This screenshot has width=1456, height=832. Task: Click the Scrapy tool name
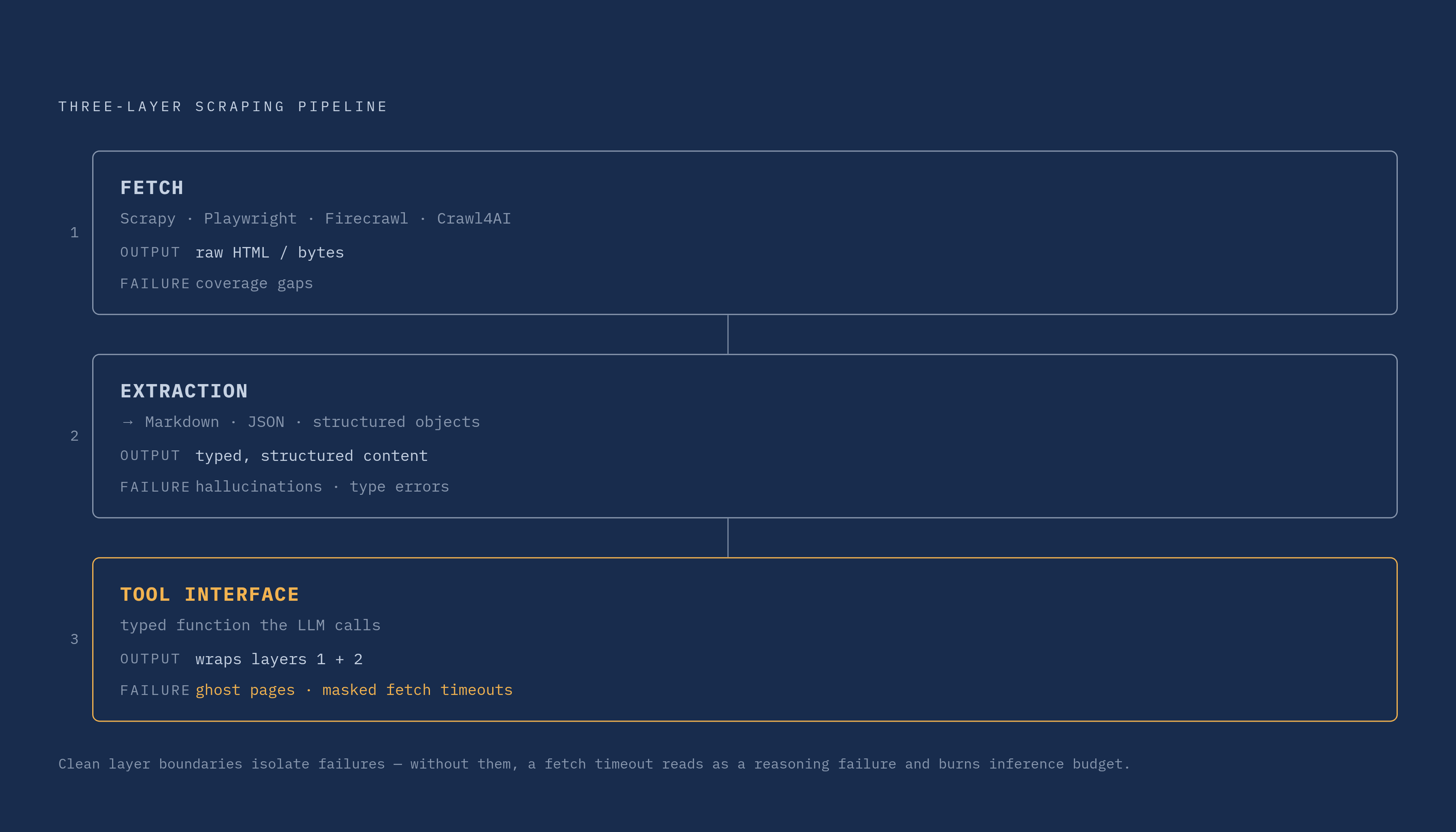[148, 219]
